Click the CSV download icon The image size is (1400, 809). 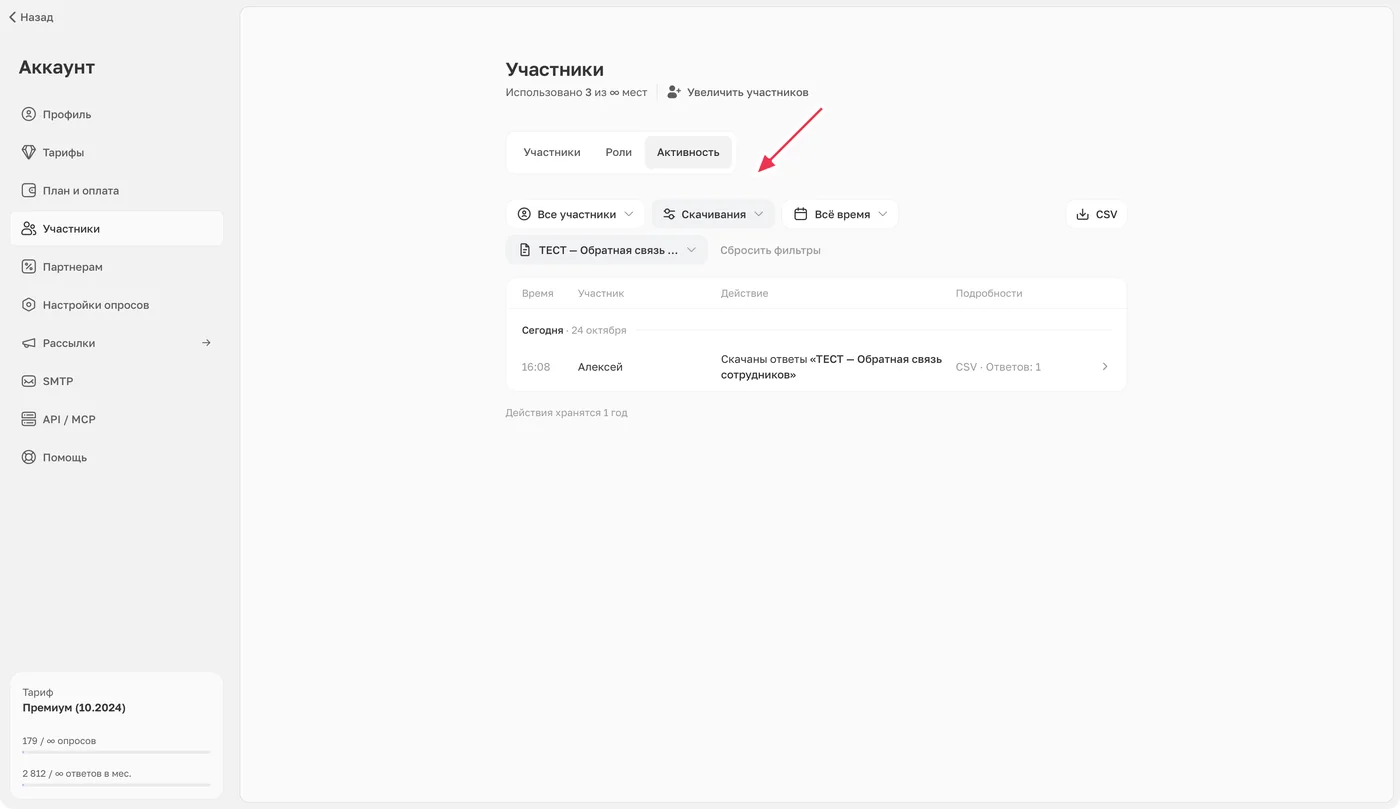pos(1082,214)
